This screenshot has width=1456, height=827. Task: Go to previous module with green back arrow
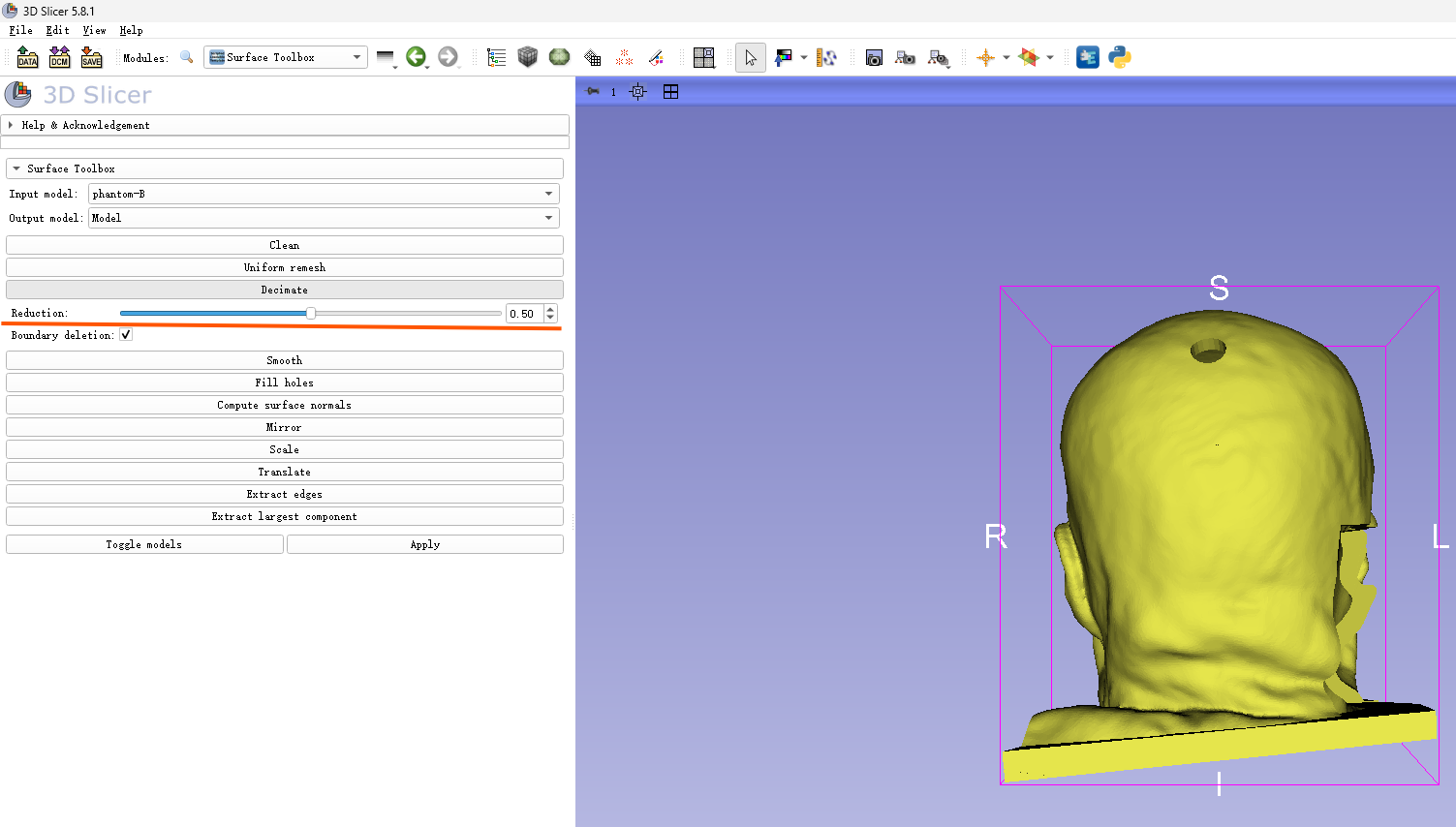[x=417, y=57]
